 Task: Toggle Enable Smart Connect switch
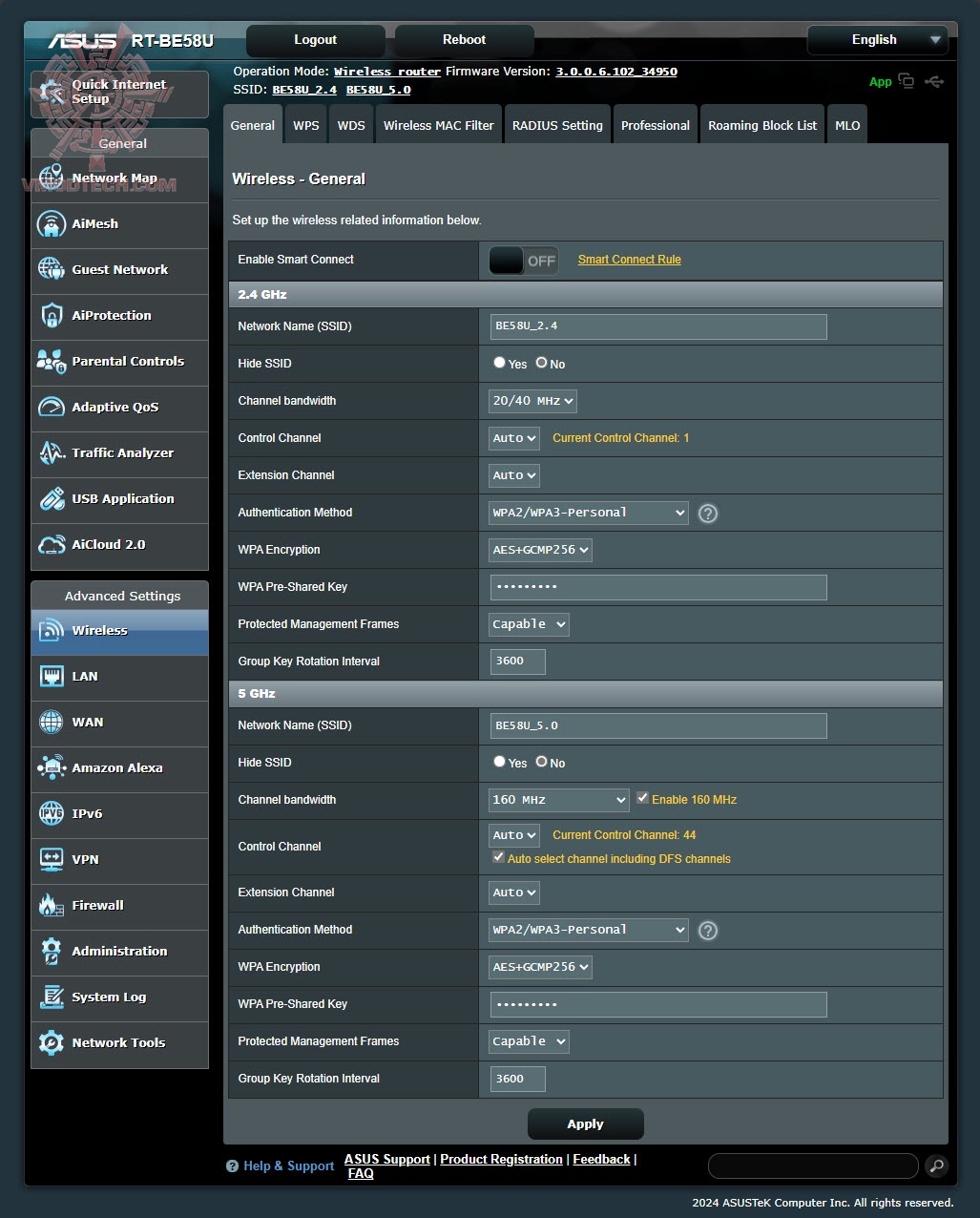(x=523, y=261)
